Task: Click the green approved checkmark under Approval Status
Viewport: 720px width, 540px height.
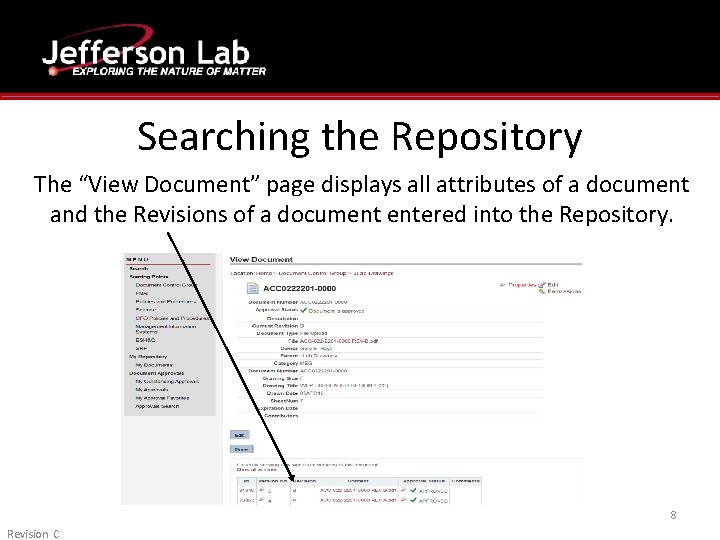Action: (x=304, y=310)
